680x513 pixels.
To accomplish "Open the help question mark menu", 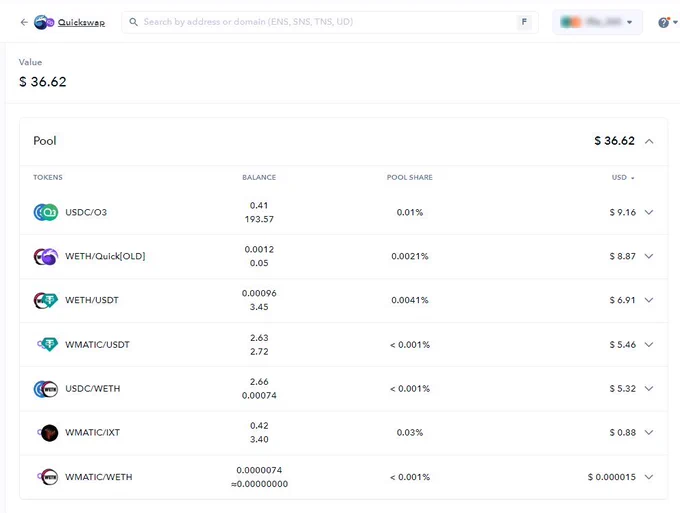I will 667,22.
